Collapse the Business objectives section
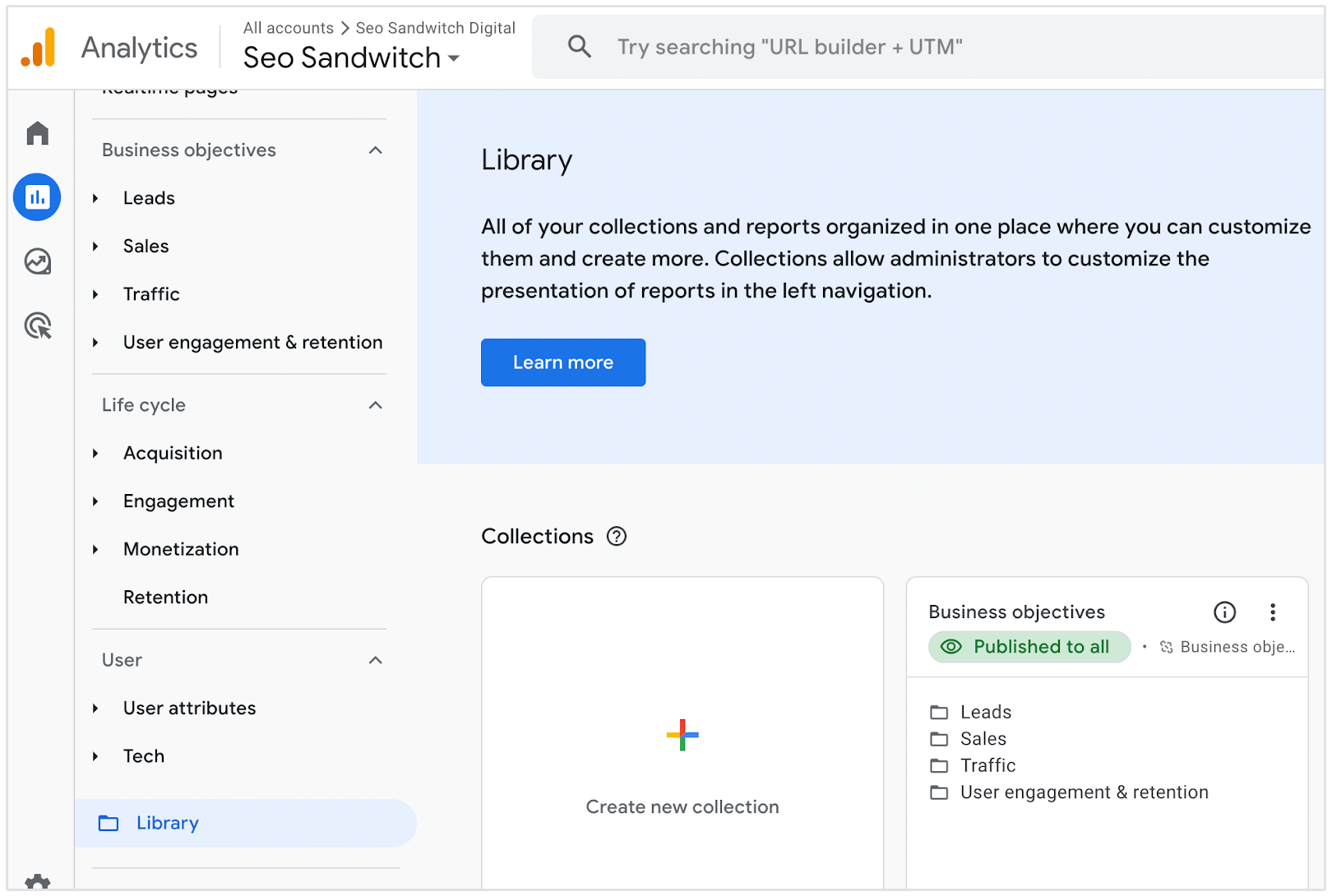Screen dimensions: 1332x896 [376, 150]
